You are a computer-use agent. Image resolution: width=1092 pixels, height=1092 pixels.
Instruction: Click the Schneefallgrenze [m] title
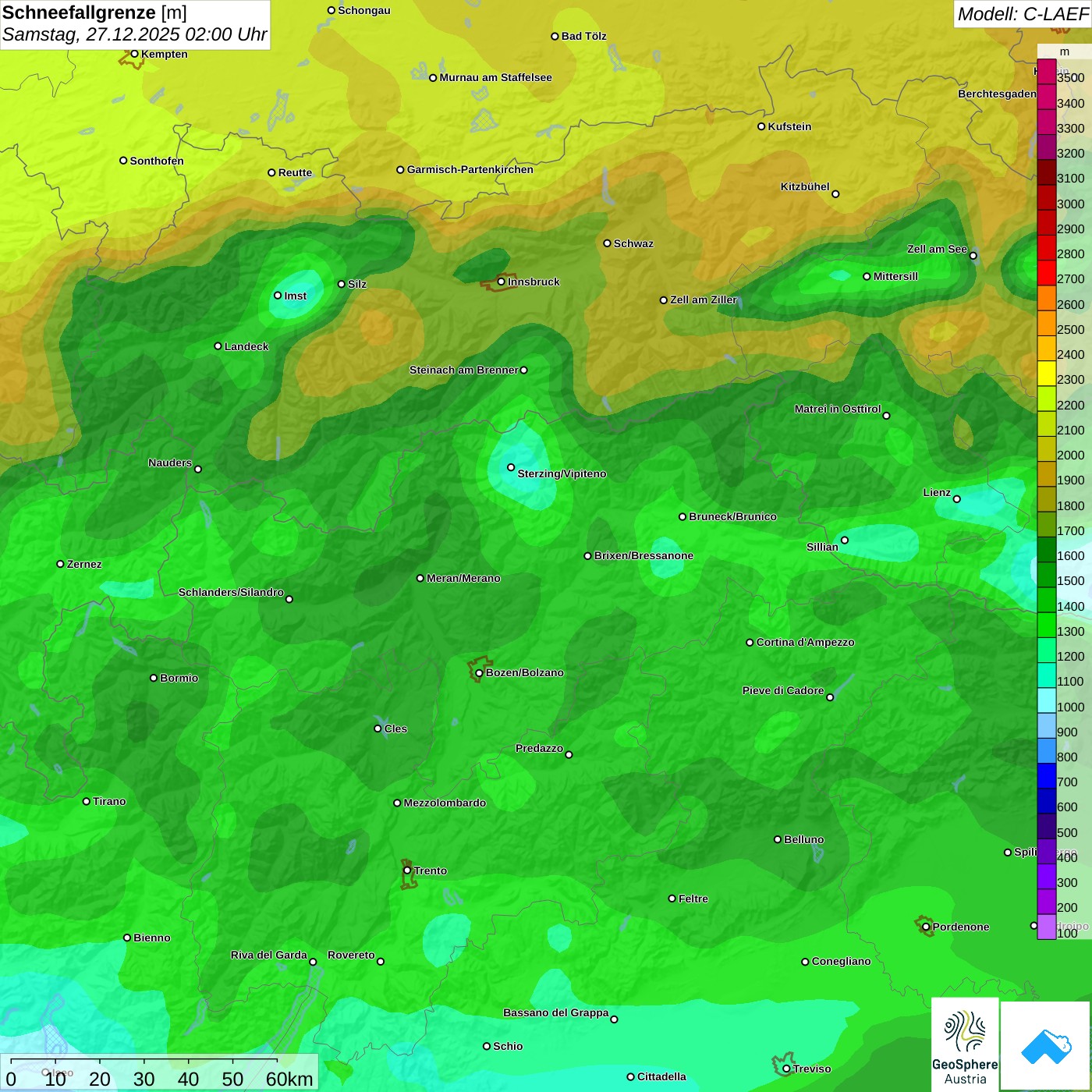click(x=94, y=13)
